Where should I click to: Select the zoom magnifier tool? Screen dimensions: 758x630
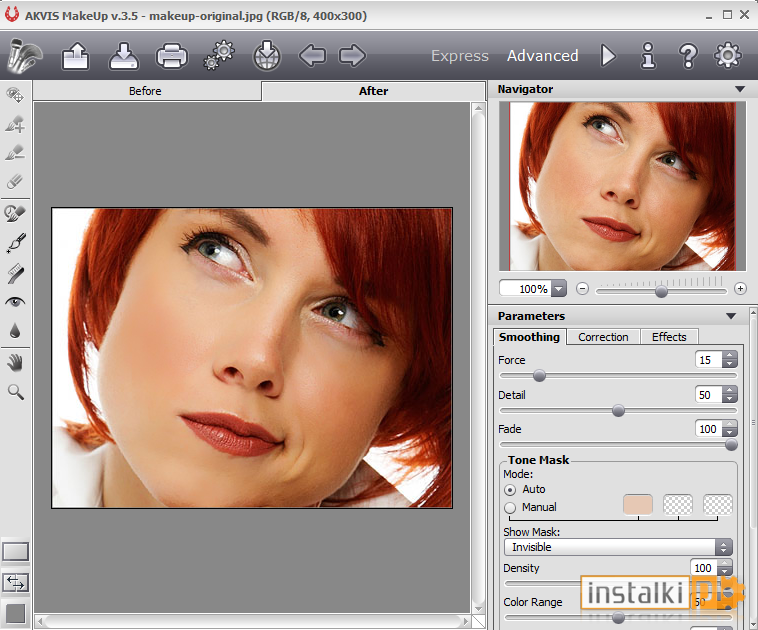(x=15, y=392)
